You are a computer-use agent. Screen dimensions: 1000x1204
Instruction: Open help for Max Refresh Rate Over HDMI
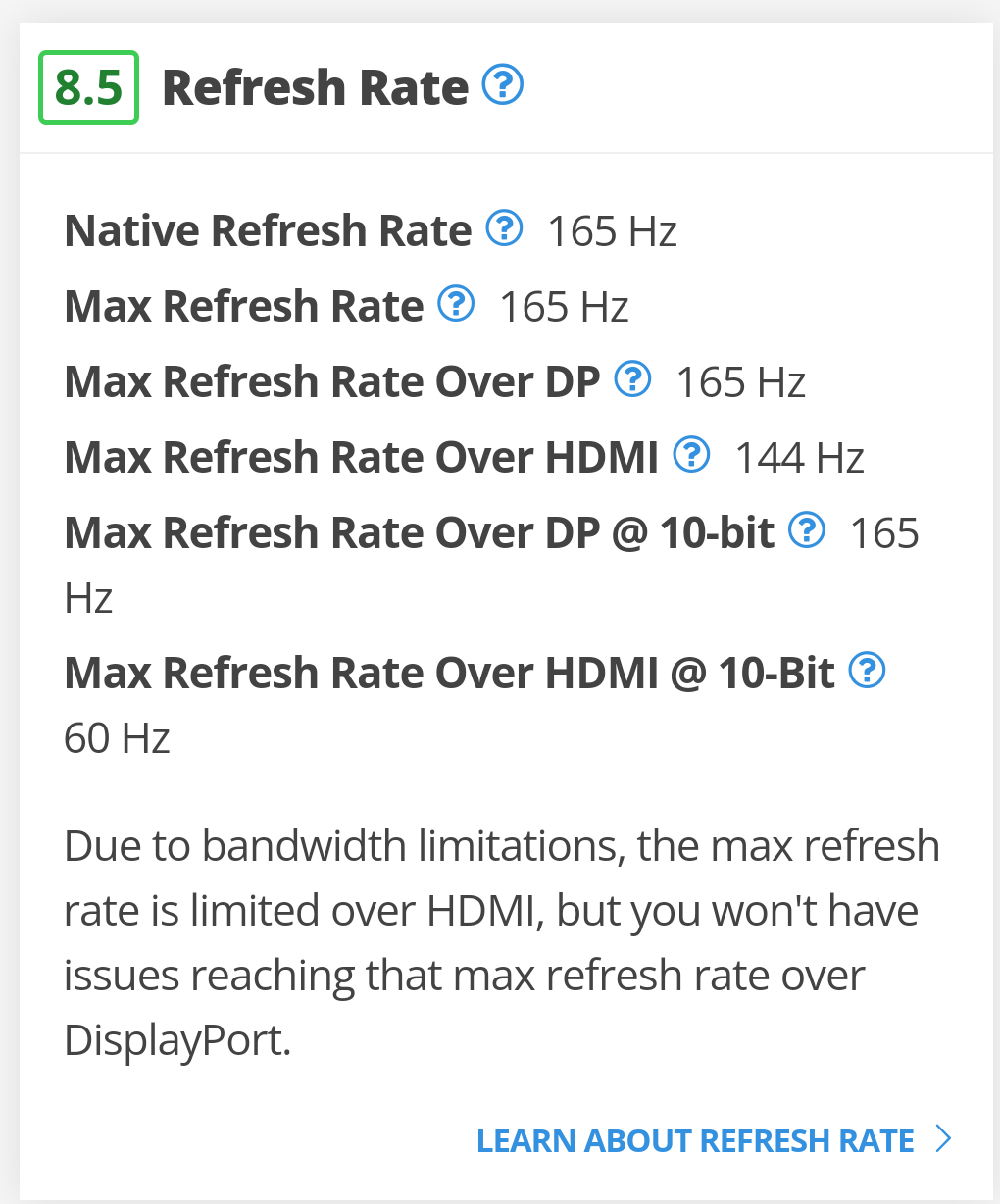692,455
